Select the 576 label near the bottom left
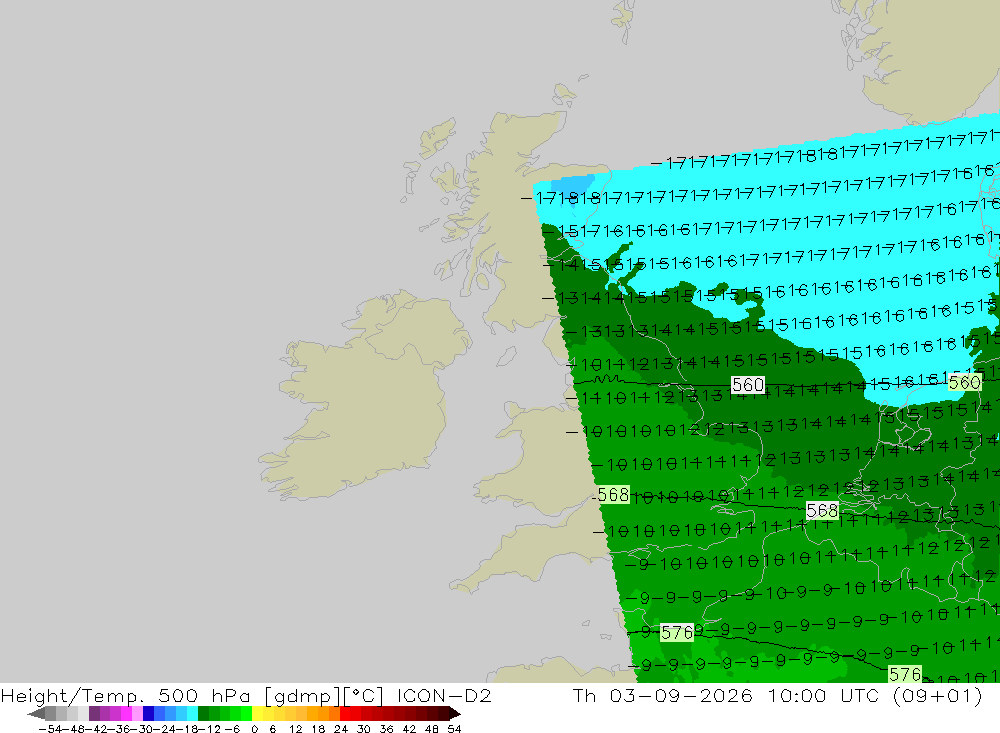This screenshot has height=733, width=1000. tap(677, 633)
